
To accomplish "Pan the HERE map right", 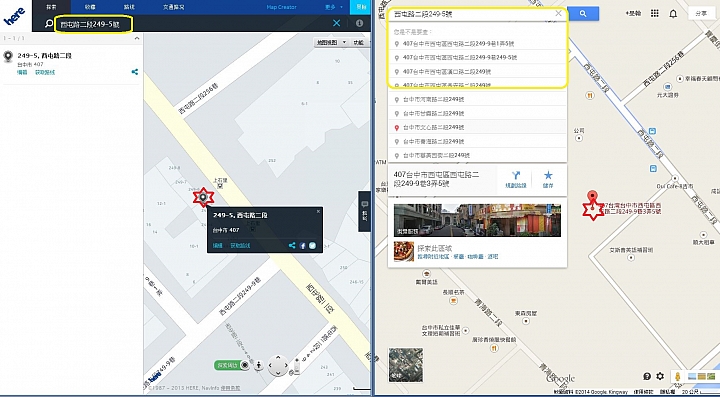I will click(286, 366).
